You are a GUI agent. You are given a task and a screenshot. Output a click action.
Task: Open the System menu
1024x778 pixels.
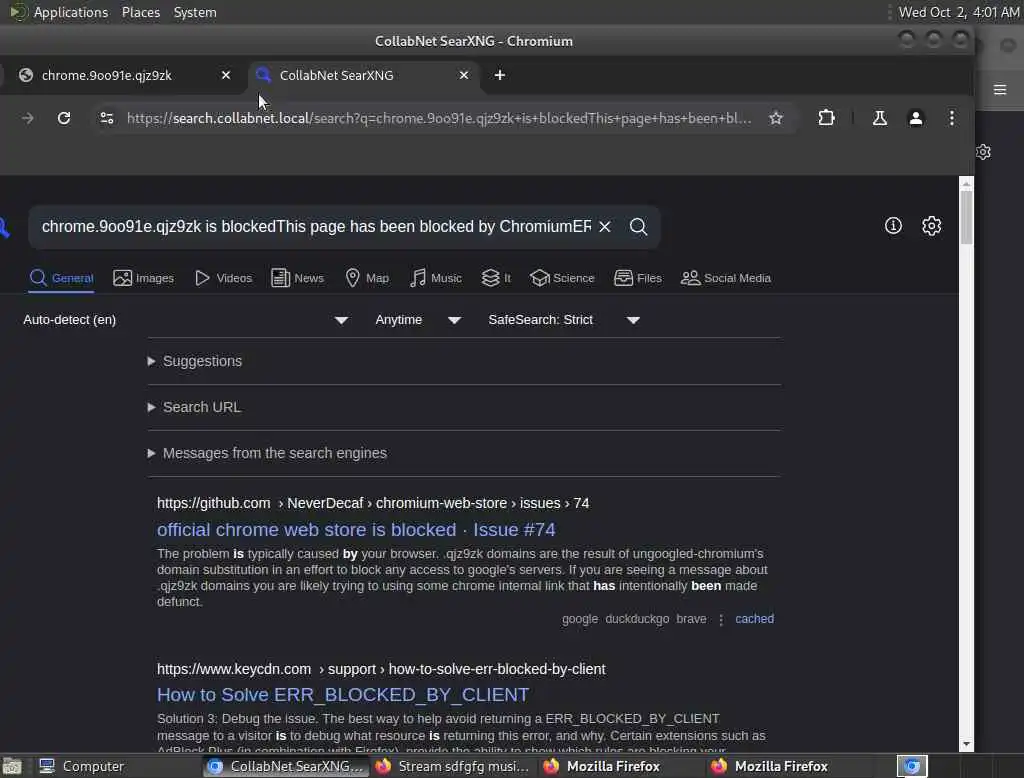pos(195,12)
